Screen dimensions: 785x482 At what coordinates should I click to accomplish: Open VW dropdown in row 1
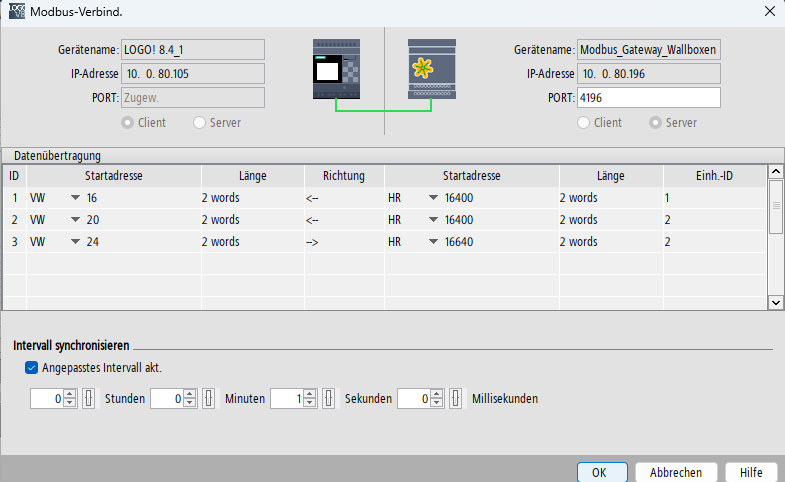(x=75, y=198)
